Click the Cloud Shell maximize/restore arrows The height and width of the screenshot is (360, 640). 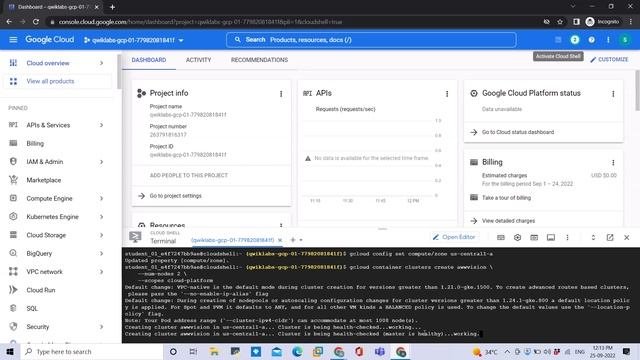593,238
